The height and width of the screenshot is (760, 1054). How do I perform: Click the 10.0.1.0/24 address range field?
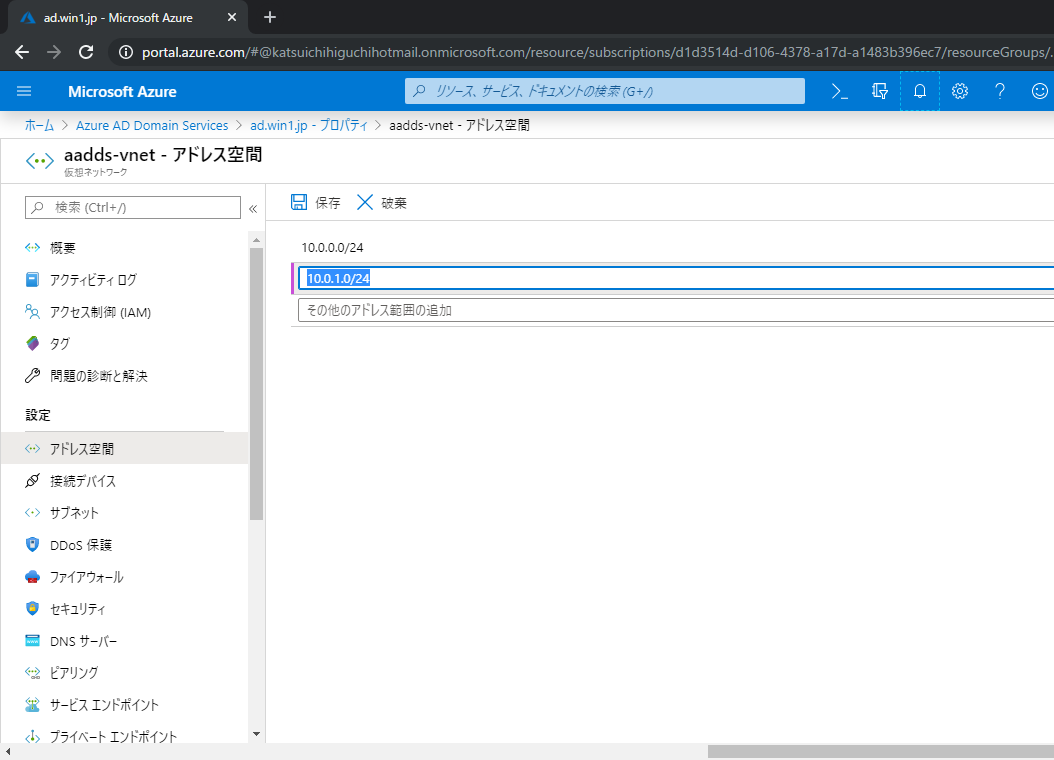pyautogui.click(x=676, y=278)
